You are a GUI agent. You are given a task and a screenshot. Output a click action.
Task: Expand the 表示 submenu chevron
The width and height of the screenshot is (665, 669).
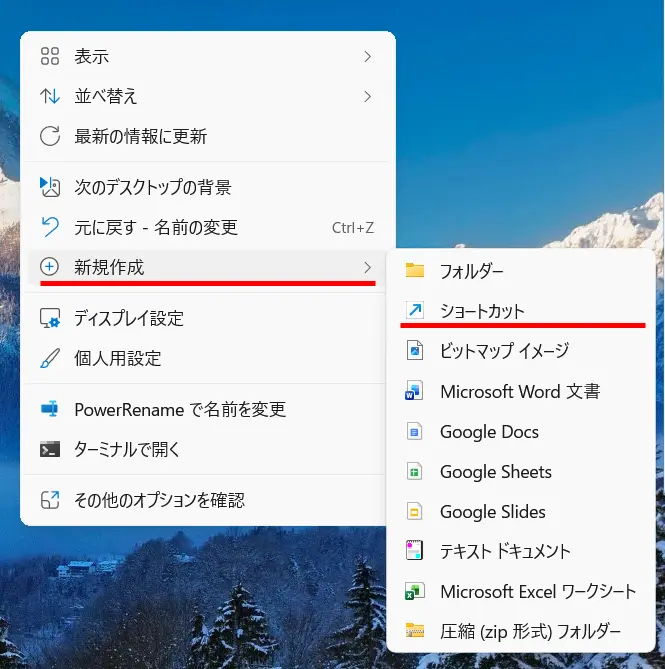click(x=367, y=56)
